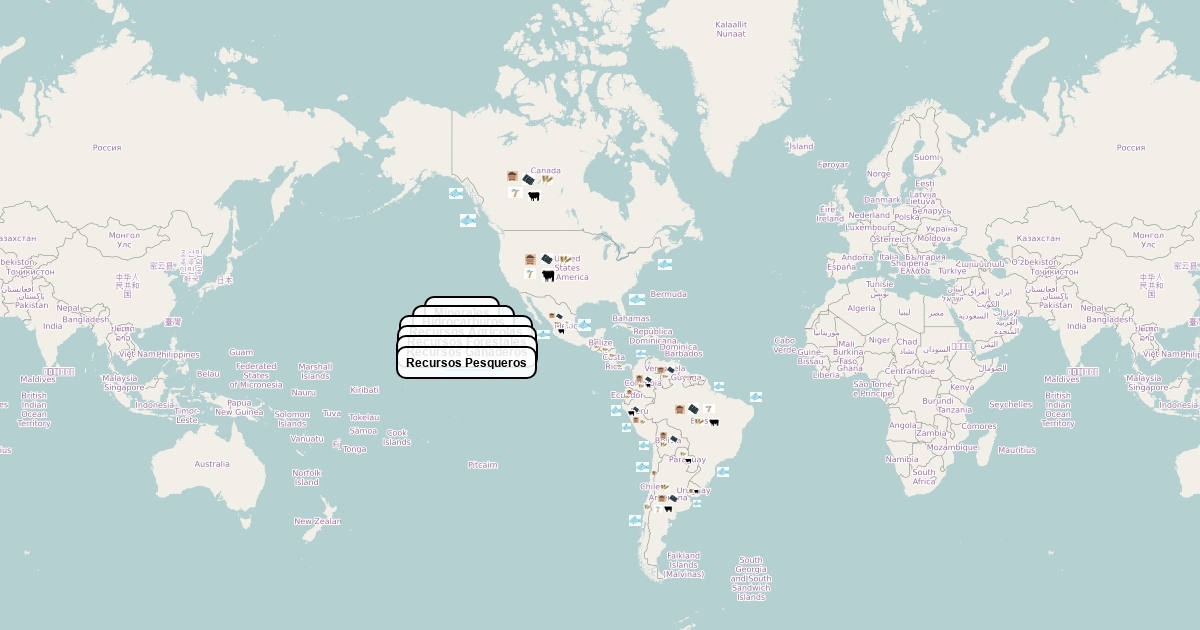Screen dimensions: 1200x630
Task: Click the fish icon off southern Chile coast
Action: pos(635,520)
